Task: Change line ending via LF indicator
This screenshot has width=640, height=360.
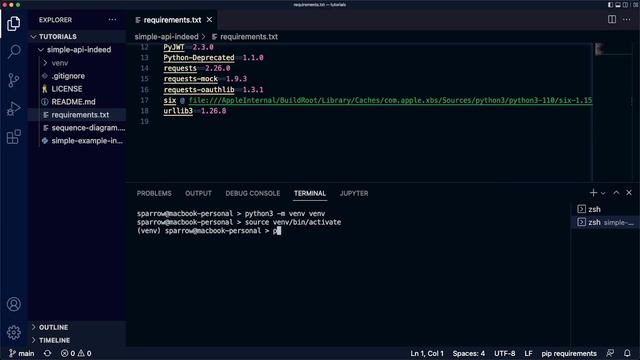Action: click(528, 353)
